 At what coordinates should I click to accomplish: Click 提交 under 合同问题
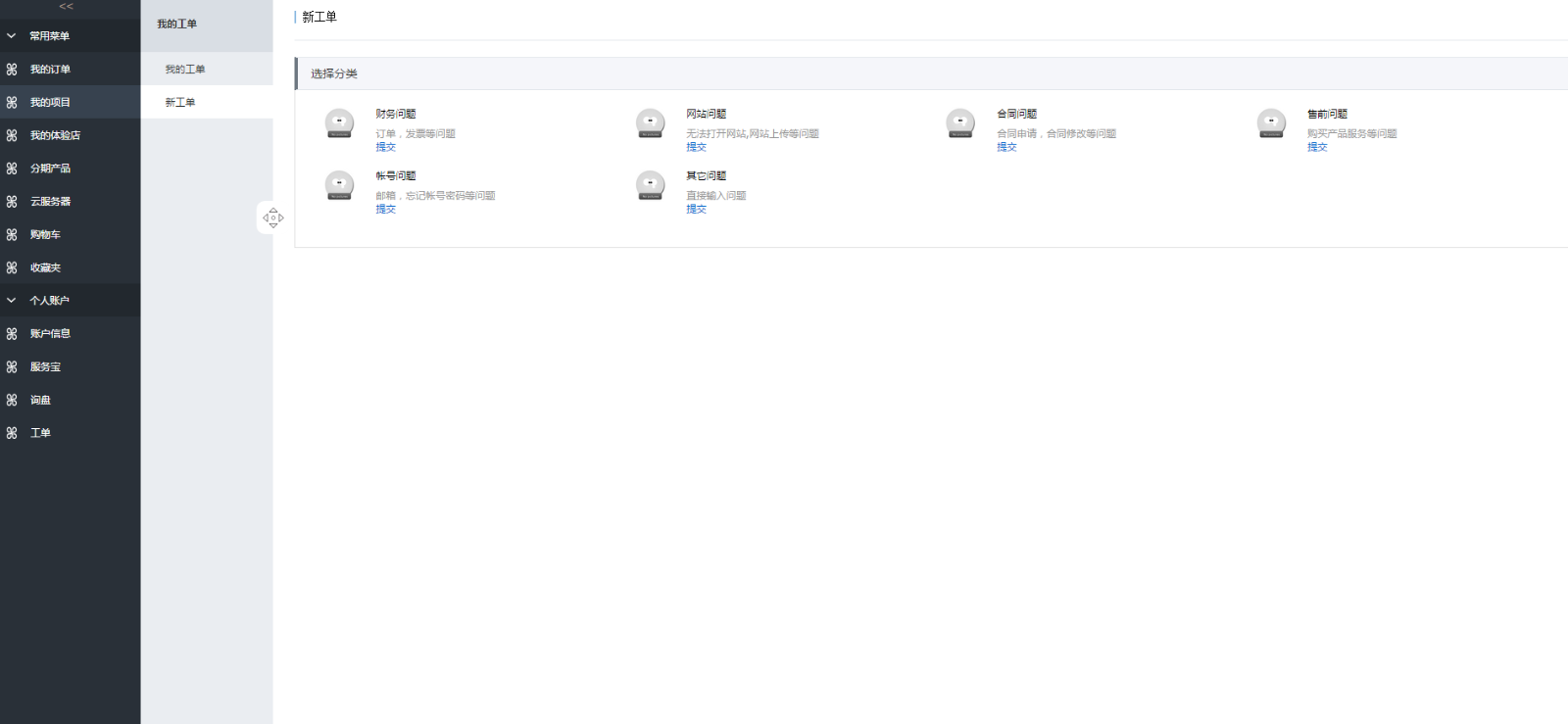1006,147
